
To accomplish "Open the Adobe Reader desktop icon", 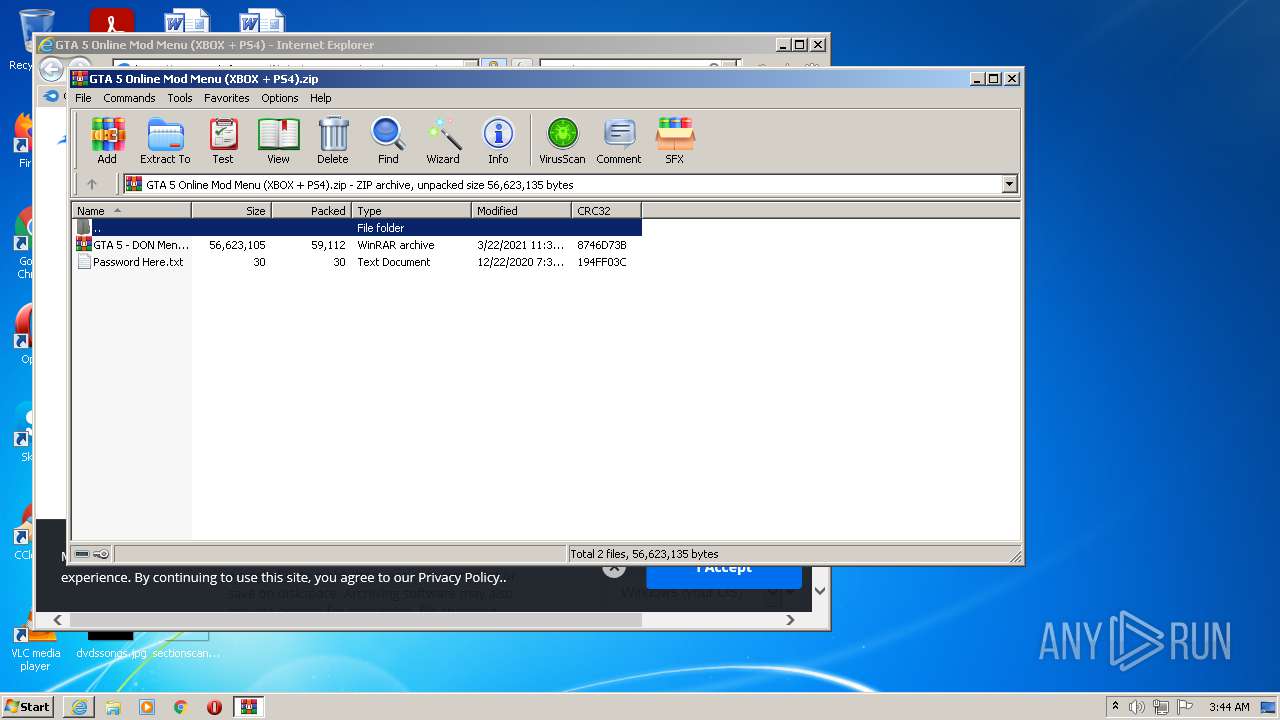I will (112, 22).
